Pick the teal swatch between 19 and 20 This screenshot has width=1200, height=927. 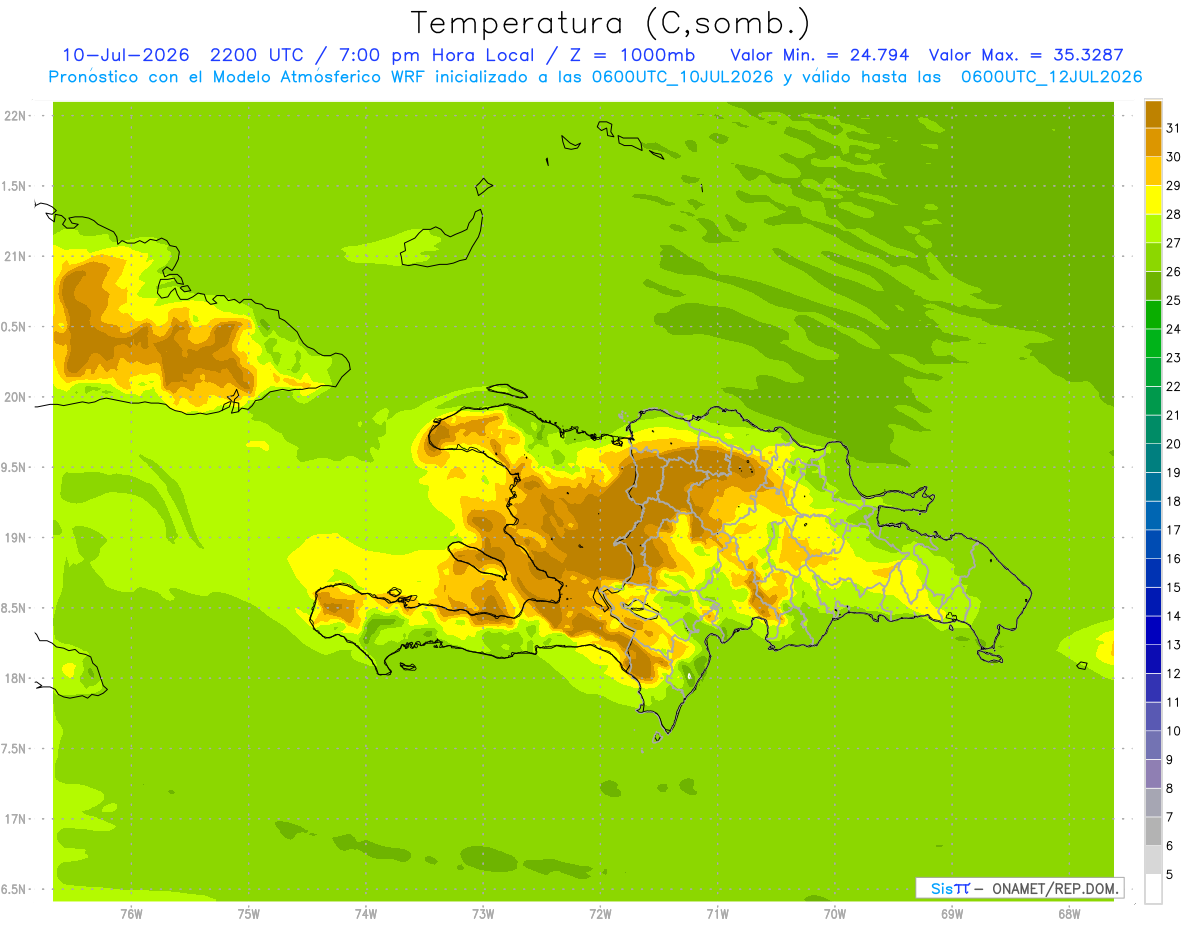click(x=1153, y=458)
